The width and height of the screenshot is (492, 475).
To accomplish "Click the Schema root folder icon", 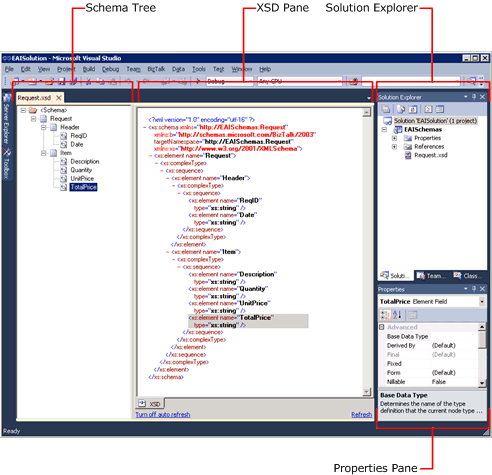I will pyautogui.click(x=33, y=110).
